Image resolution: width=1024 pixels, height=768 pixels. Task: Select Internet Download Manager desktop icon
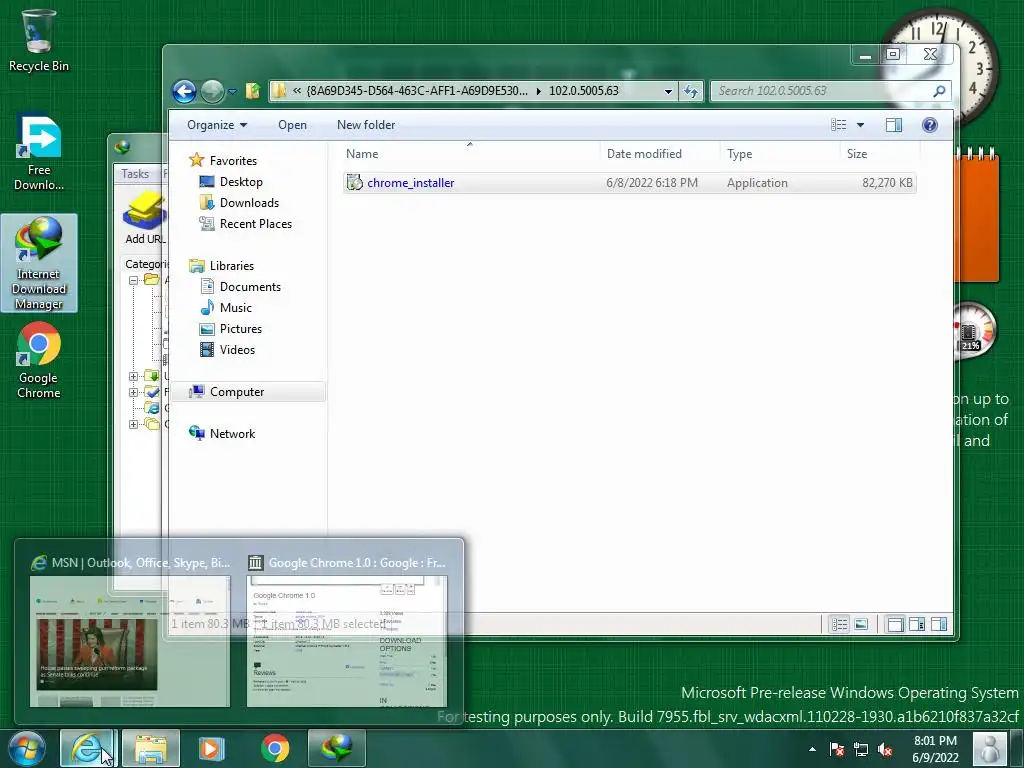pos(39,263)
